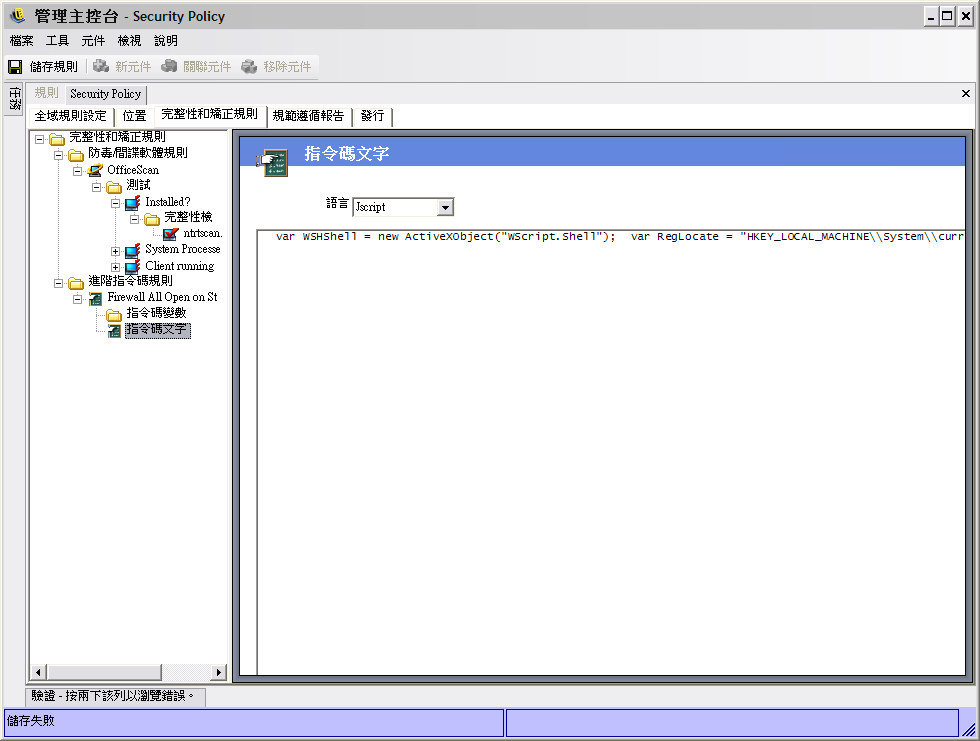This screenshot has width=980, height=741.
Task: Click the Associate Component (關聯元件) toolbar icon
Action: pyautogui.click(x=169, y=66)
